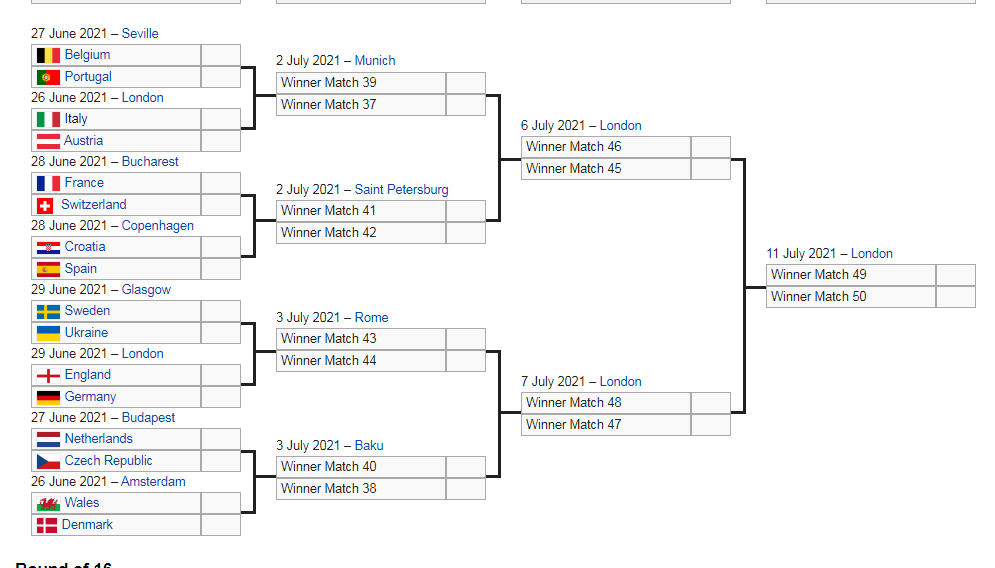Select the Winner Match 49 cell
995x568 pixels.
850,275
